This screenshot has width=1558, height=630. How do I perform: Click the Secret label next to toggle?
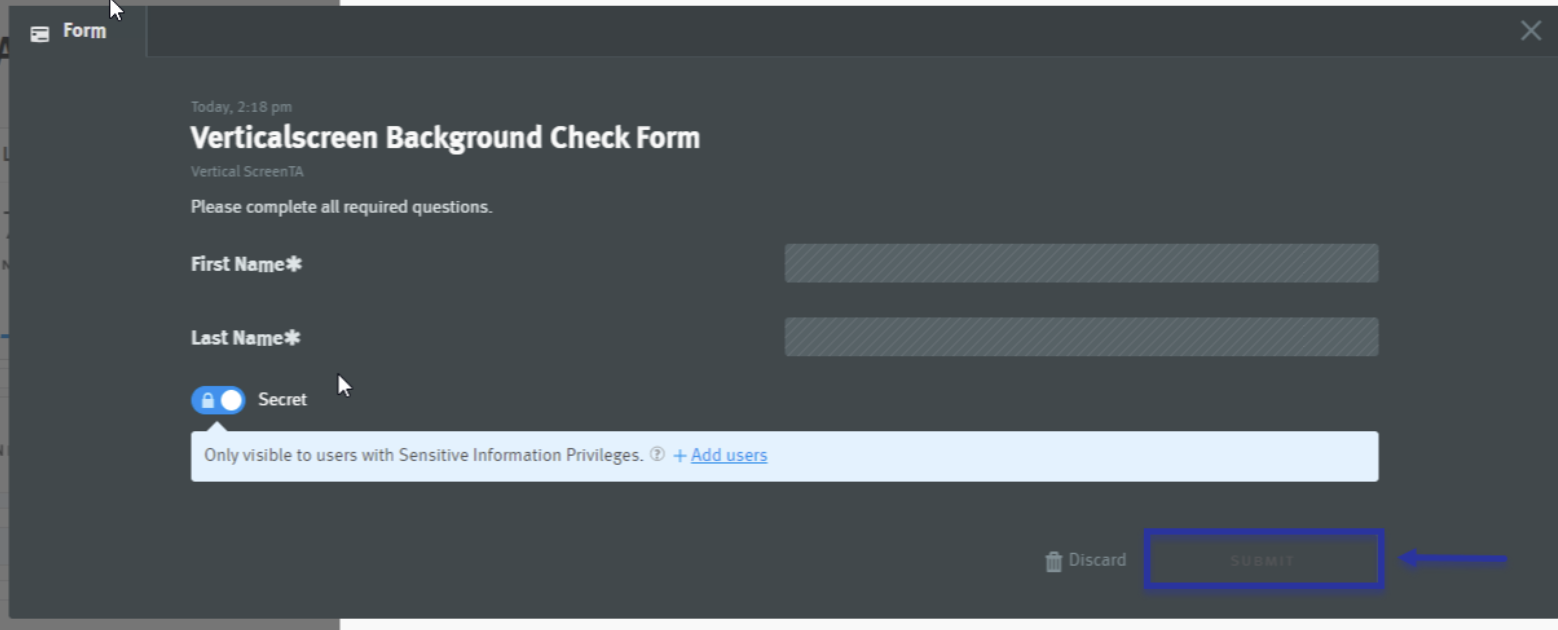pos(282,400)
